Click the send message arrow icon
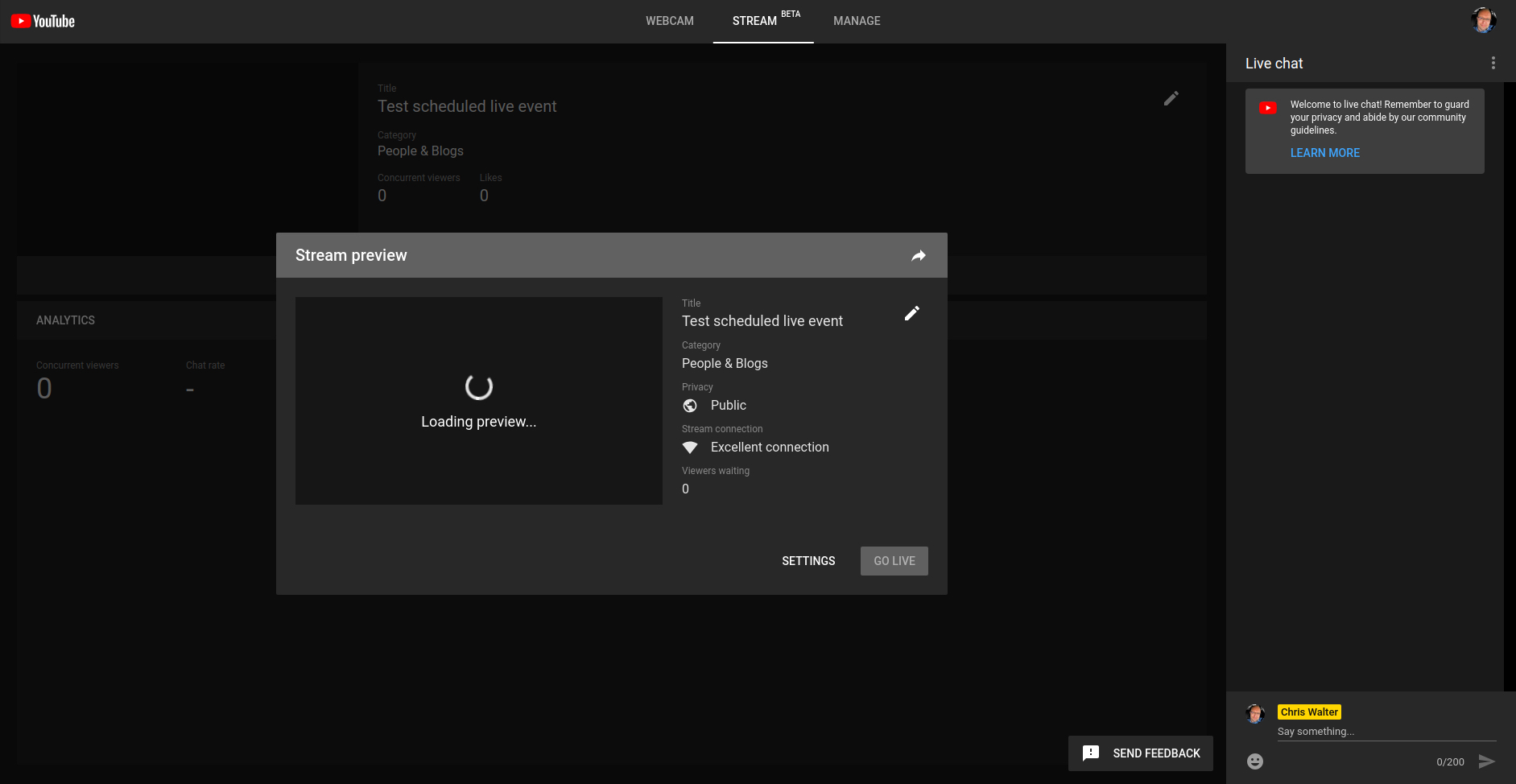The height and width of the screenshot is (784, 1516). click(1486, 761)
